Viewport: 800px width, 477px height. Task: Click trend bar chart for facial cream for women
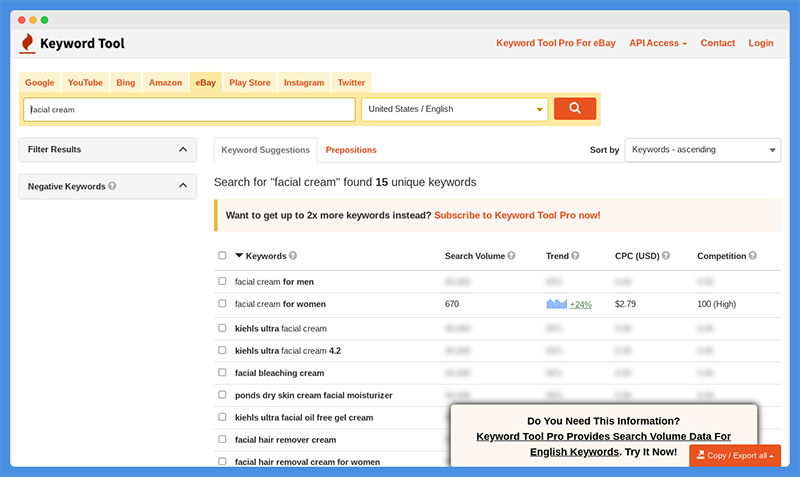pos(557,304)
